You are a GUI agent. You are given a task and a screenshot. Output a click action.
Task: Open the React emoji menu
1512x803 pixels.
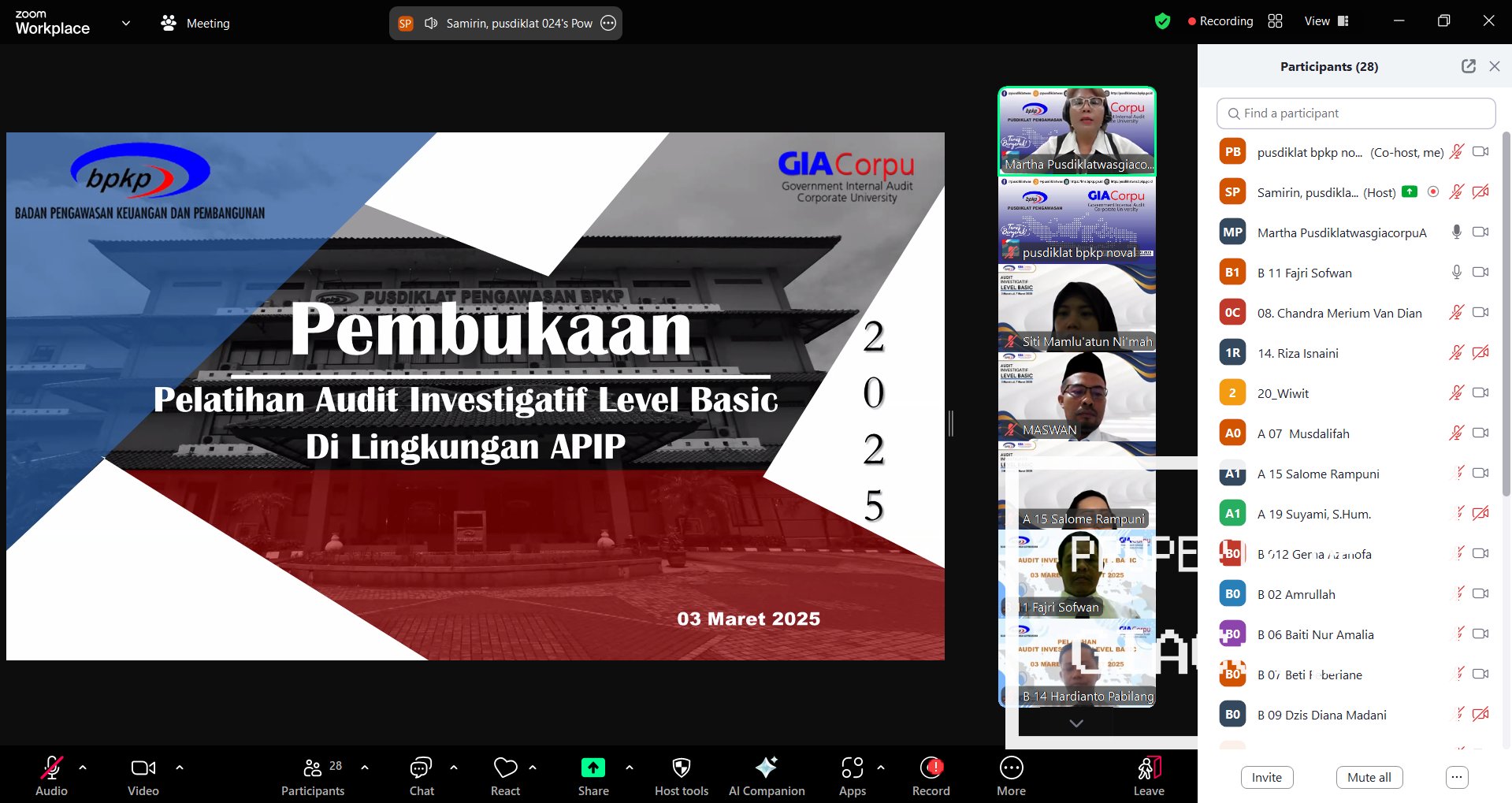(x=505, y=776)
